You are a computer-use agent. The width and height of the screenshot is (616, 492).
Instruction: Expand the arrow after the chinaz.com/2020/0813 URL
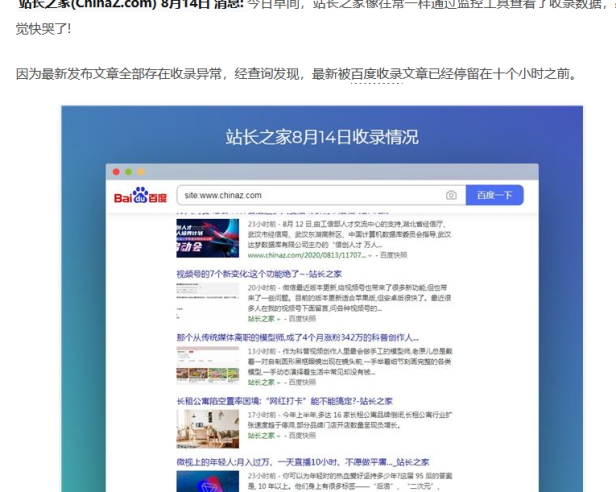click(x=370, y=256)
